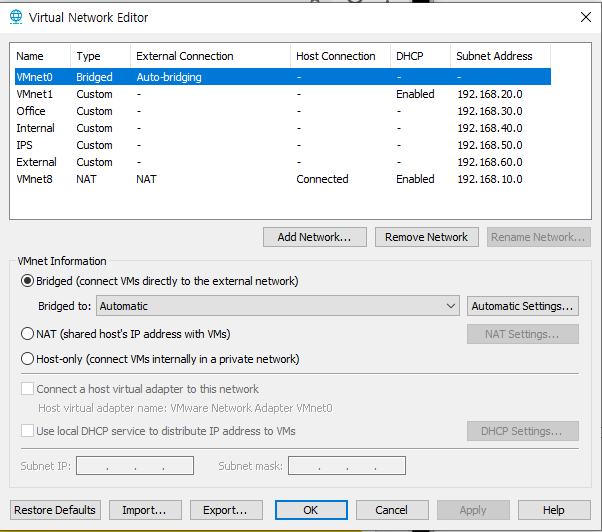This screenshot has width=602, height=532.
Task: Select the Office network row
Action: (x=283, y=111)
